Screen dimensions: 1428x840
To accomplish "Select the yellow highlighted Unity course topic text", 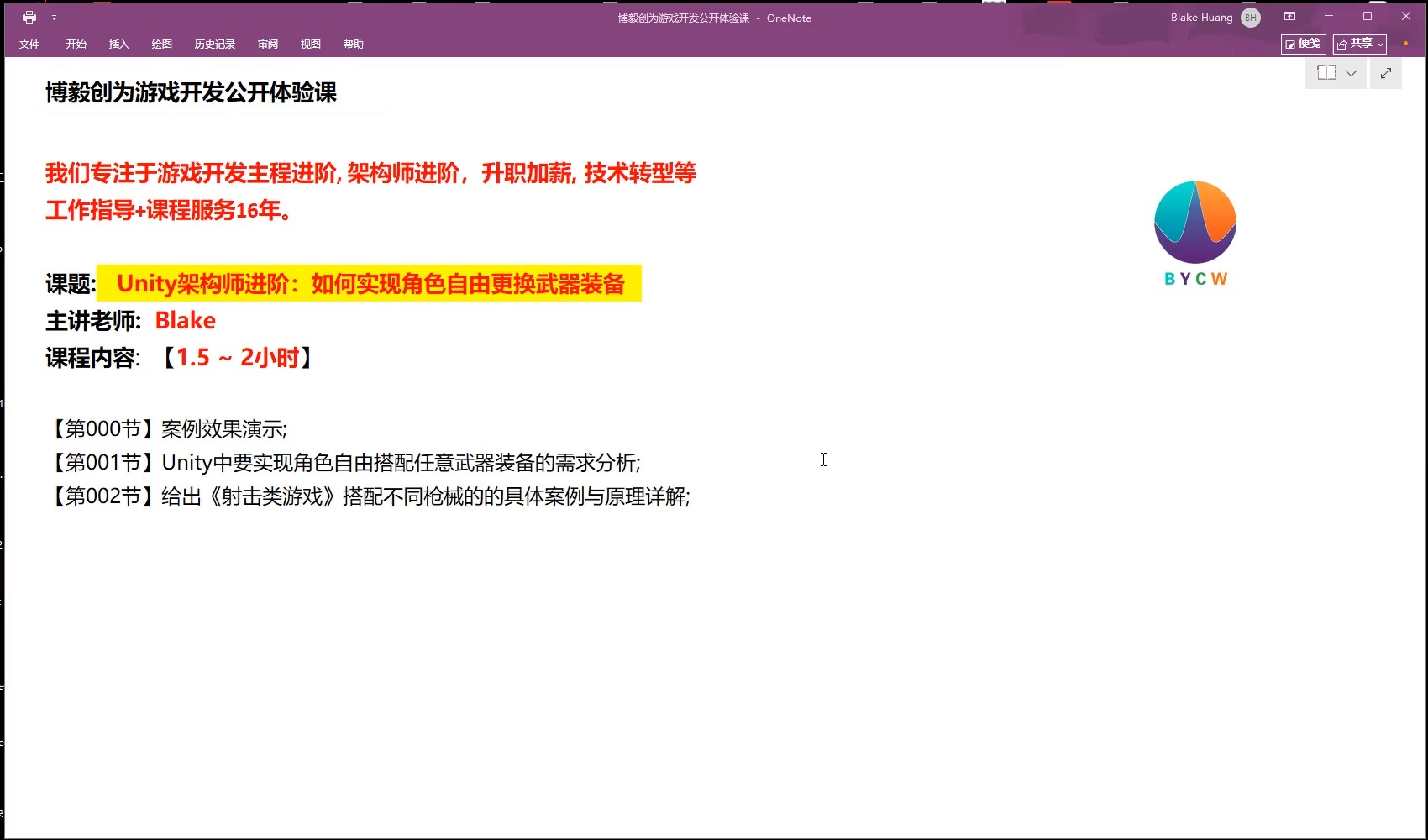I will pyautogui.click(x=370, y=284).
